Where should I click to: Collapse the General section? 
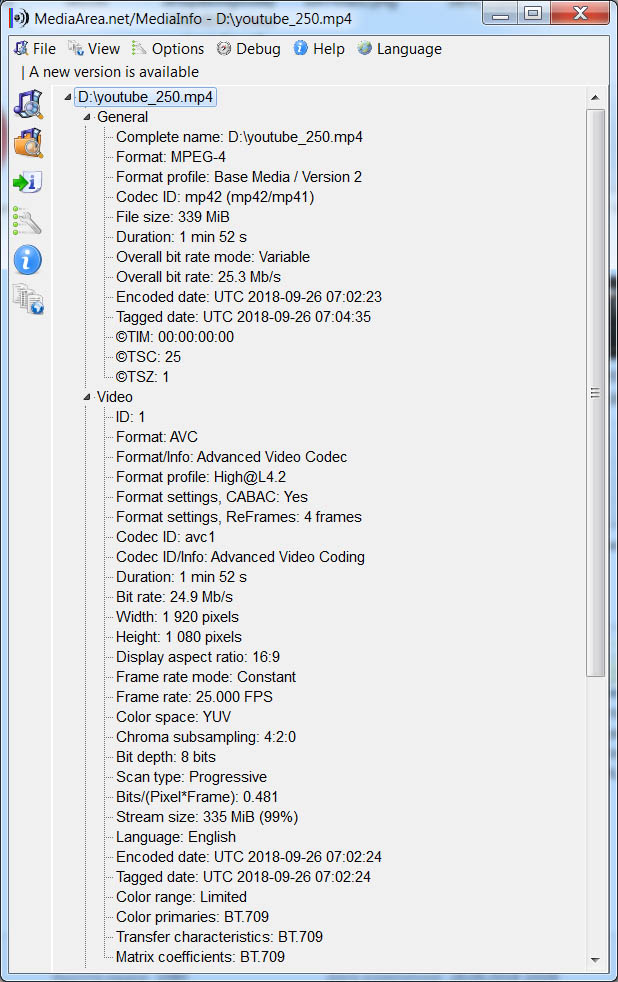pos(86,118)
